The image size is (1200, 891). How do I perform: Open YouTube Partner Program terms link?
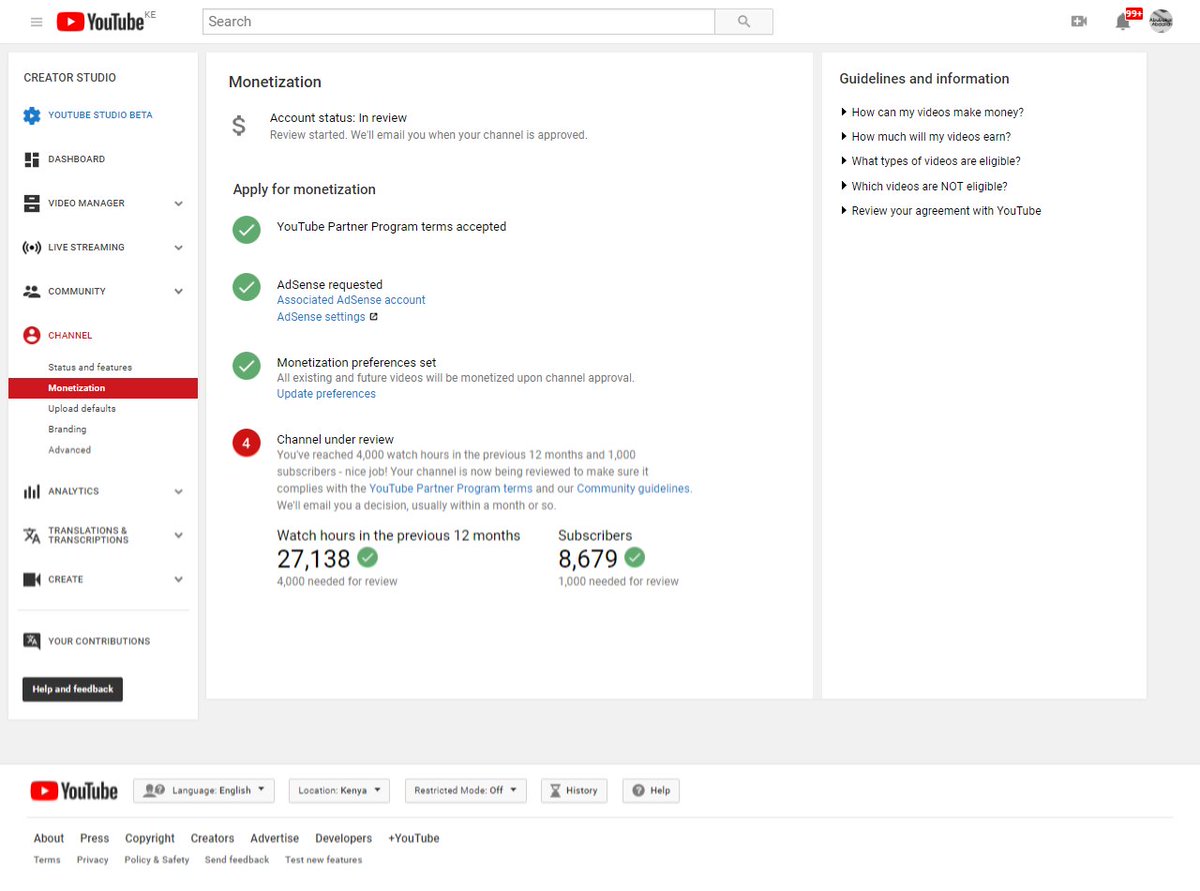coord(451,489)
